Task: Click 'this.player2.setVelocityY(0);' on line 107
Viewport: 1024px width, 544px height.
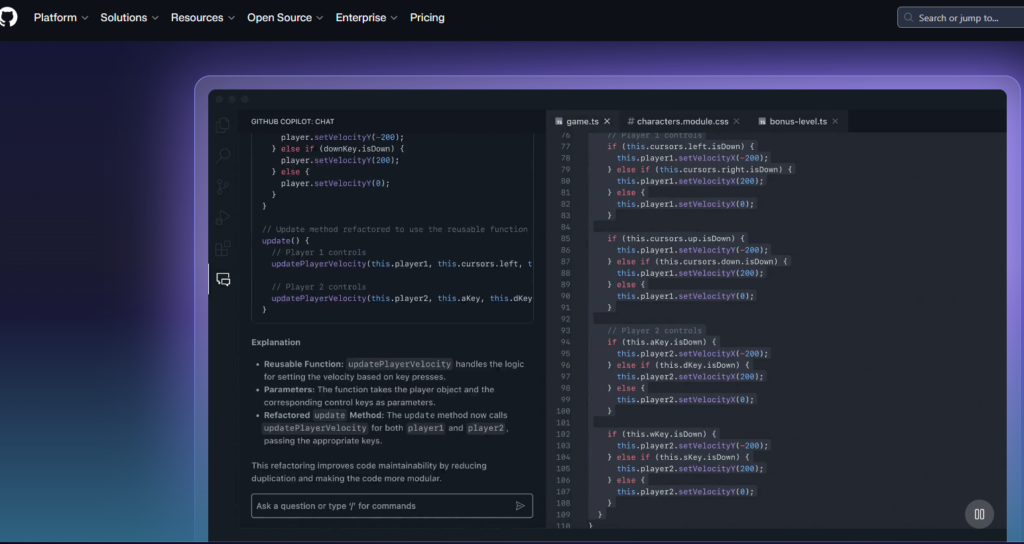Action: pos(685,491)
